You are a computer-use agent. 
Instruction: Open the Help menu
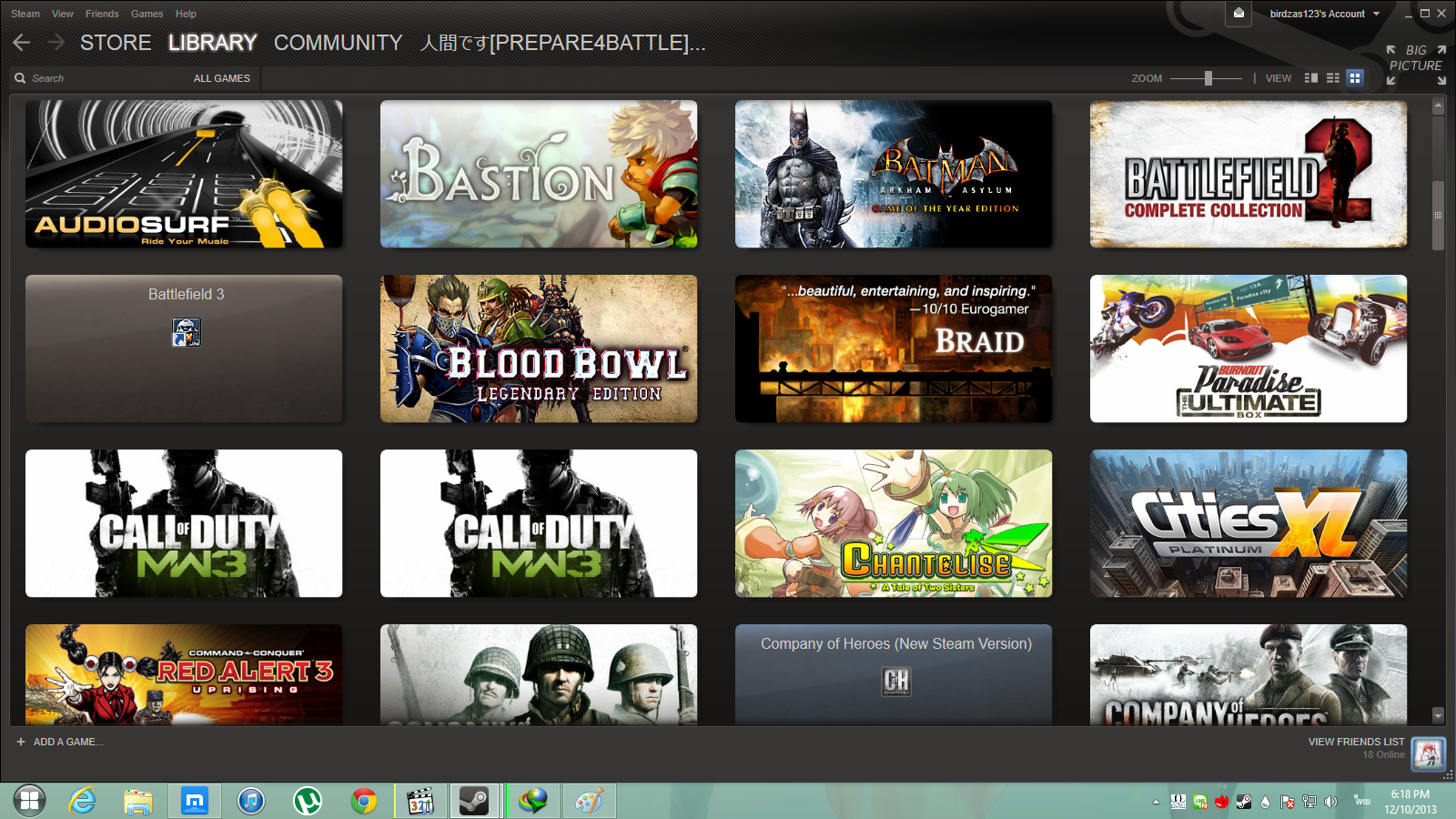[186, 14]
